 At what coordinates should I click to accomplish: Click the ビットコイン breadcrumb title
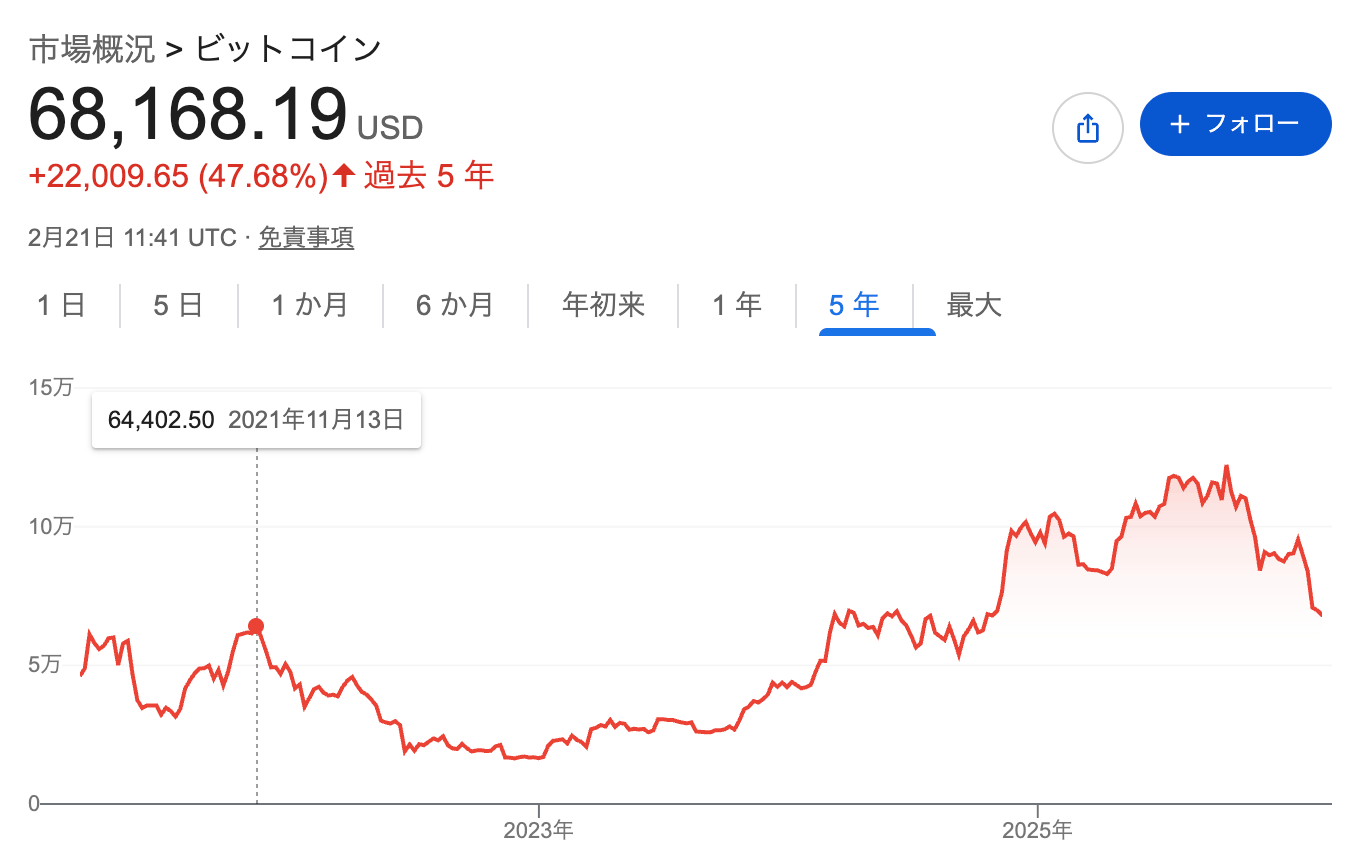point(288,50)
